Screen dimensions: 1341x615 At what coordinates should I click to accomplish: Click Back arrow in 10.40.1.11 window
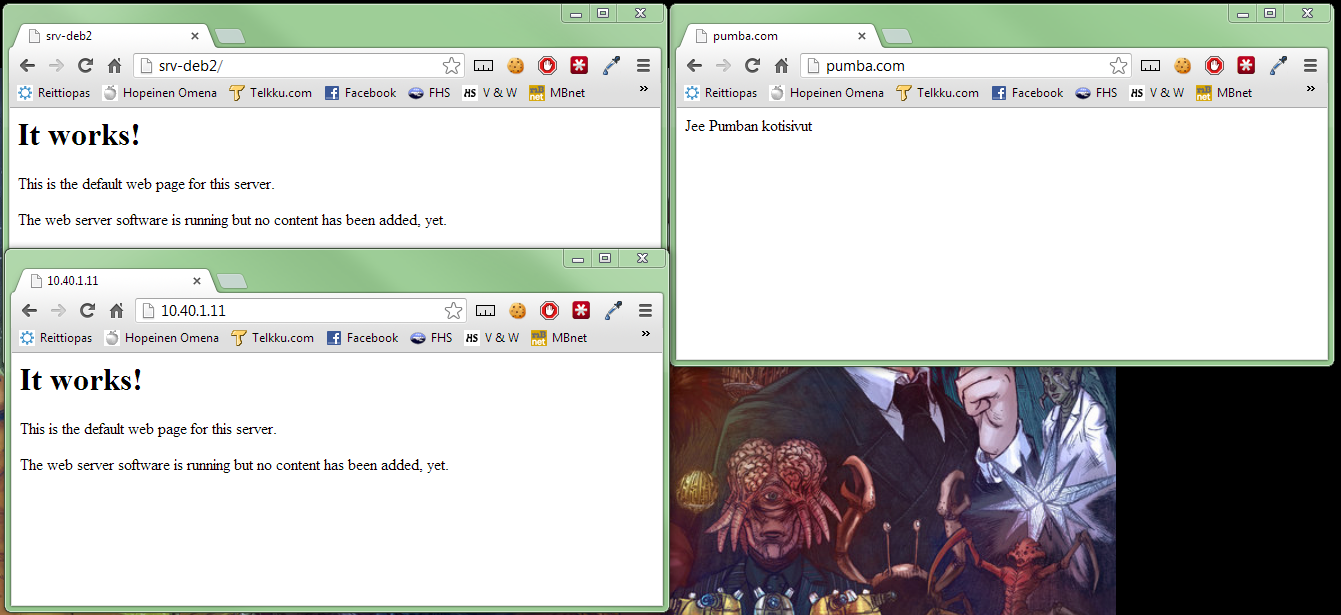[30, 311]
